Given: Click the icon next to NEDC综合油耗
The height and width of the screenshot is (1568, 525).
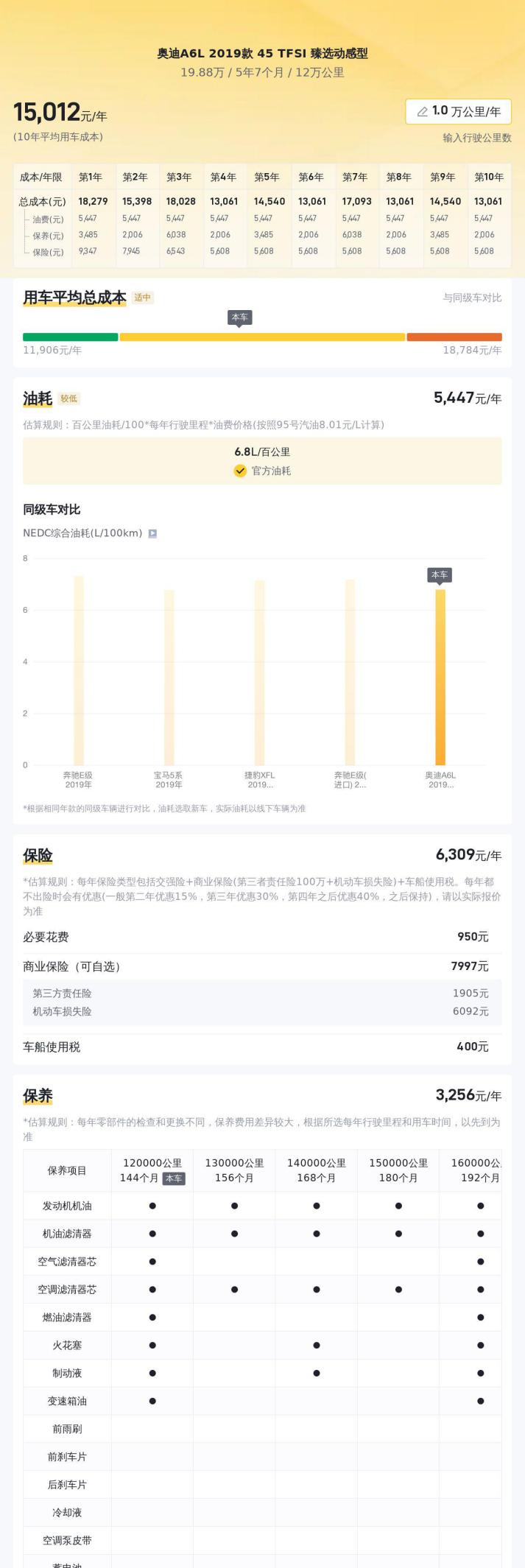Looking at the screenshot, I should 152,533.
